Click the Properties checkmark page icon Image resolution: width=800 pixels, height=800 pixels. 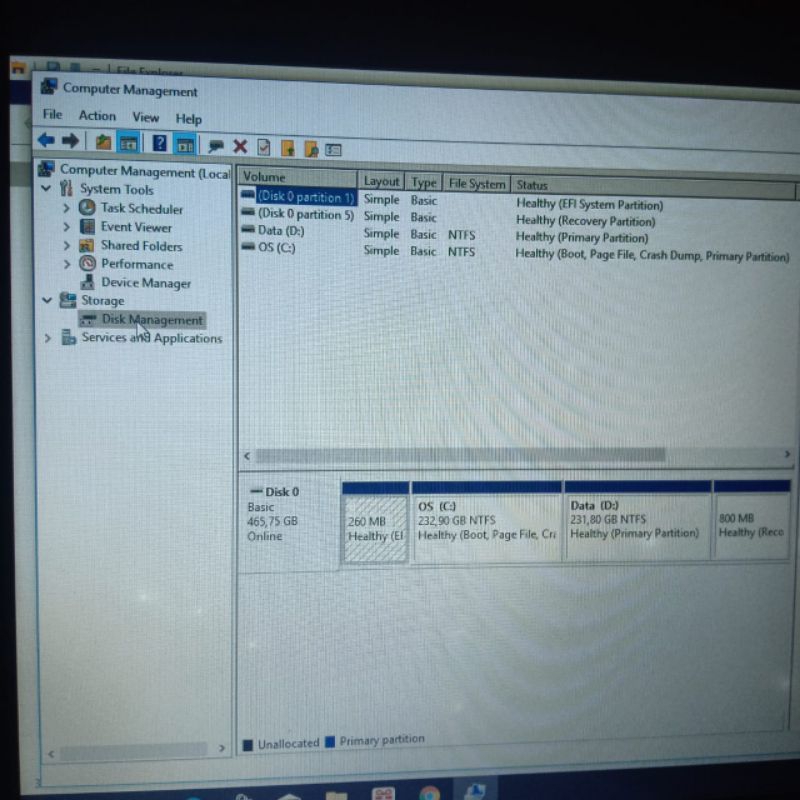[263, 147]
